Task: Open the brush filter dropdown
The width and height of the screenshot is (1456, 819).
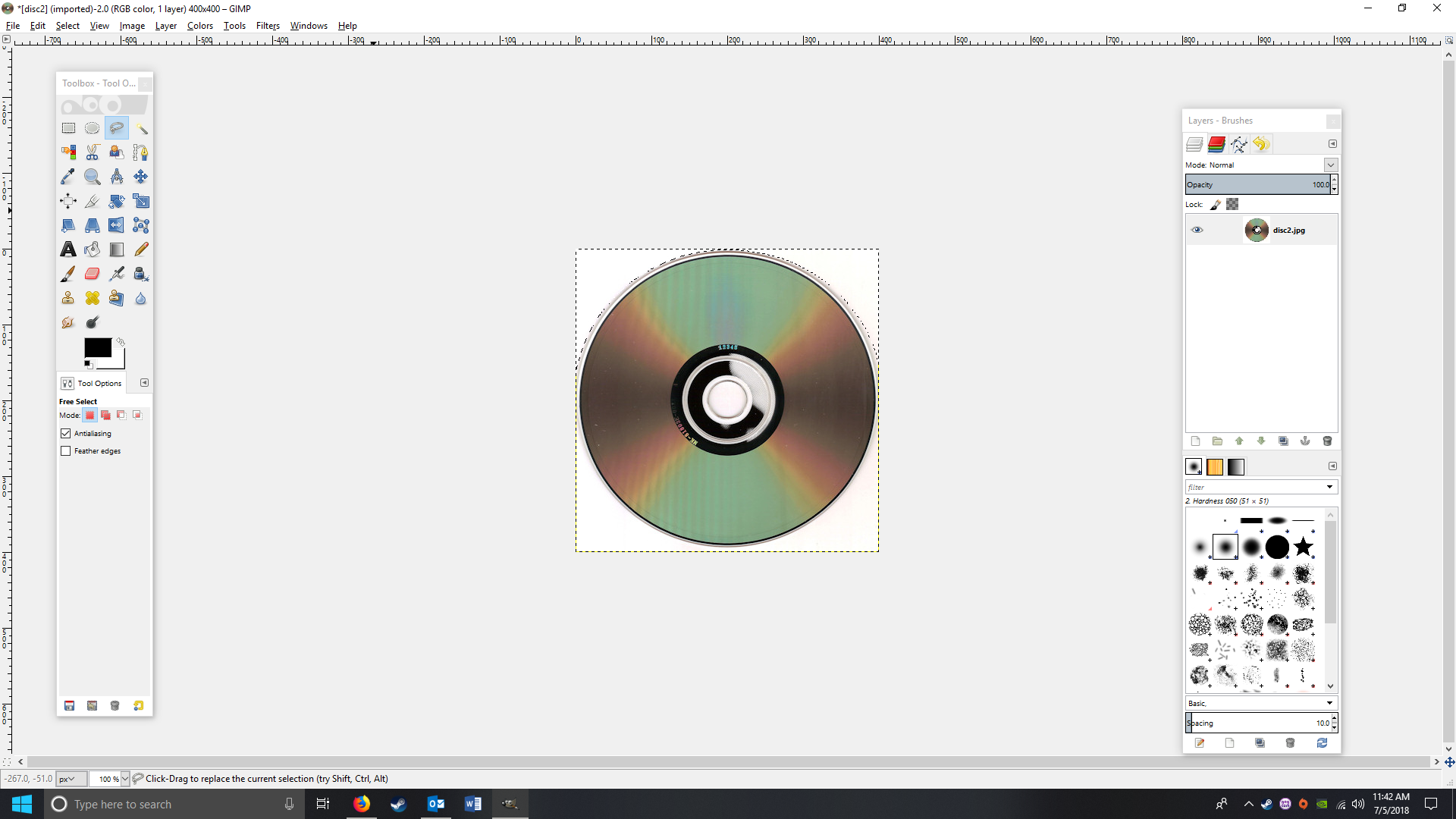Action: pyautogui.click(x=1329, y=487)
